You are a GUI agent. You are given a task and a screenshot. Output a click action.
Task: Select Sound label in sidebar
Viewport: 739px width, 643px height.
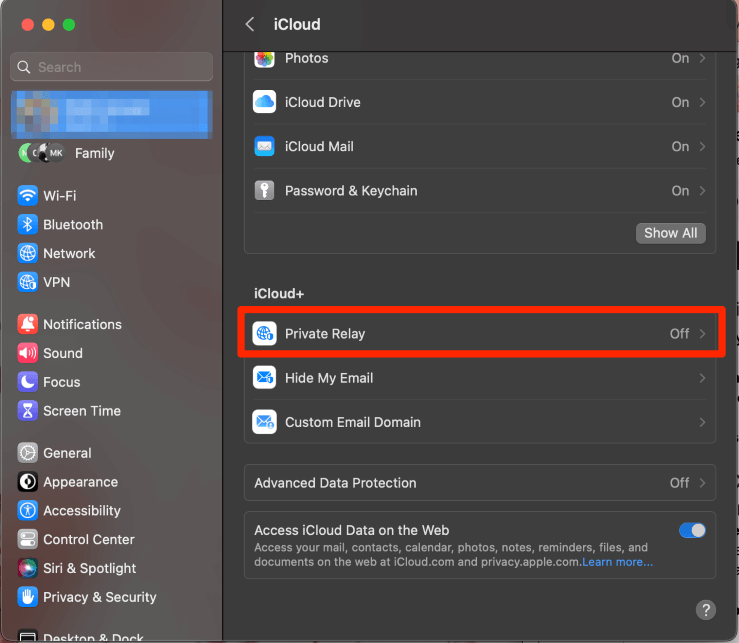tap(63, 353)
